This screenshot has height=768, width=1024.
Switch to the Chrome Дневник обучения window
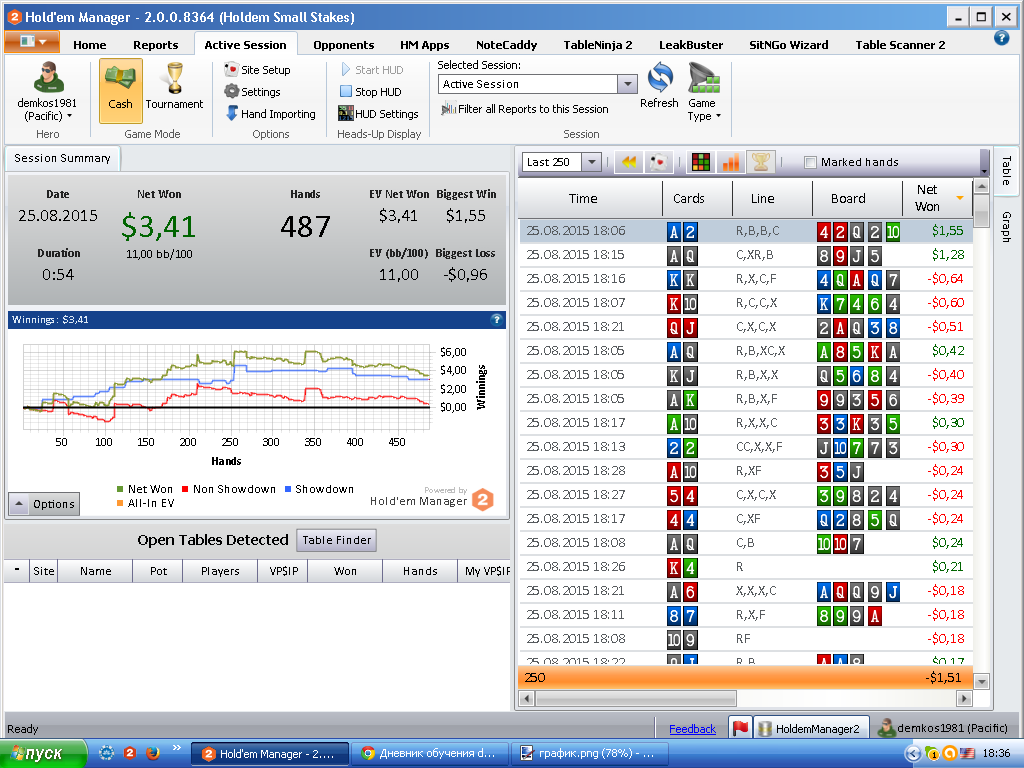(428, 754)
